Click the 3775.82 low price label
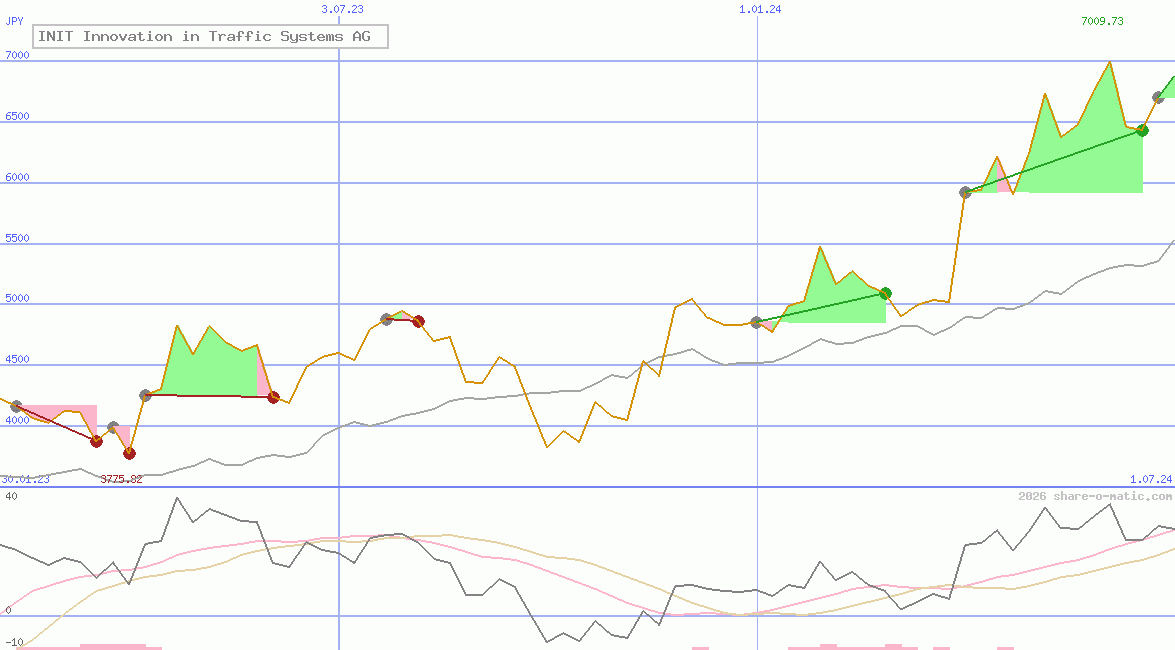The width and height of the screenshot is (1175, 650). tap(121, 479)
